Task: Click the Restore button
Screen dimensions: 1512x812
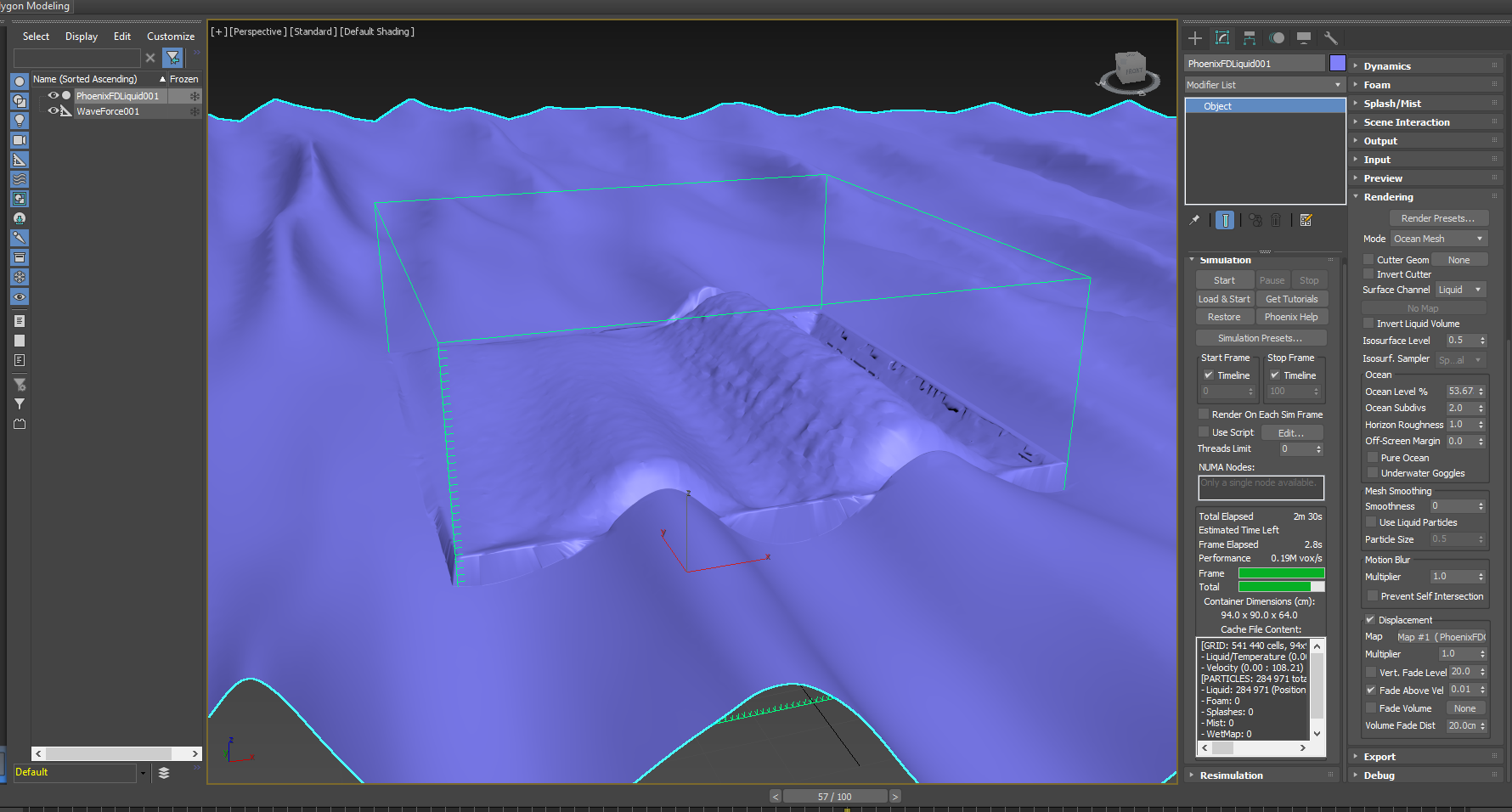Action: [1224, 317]
